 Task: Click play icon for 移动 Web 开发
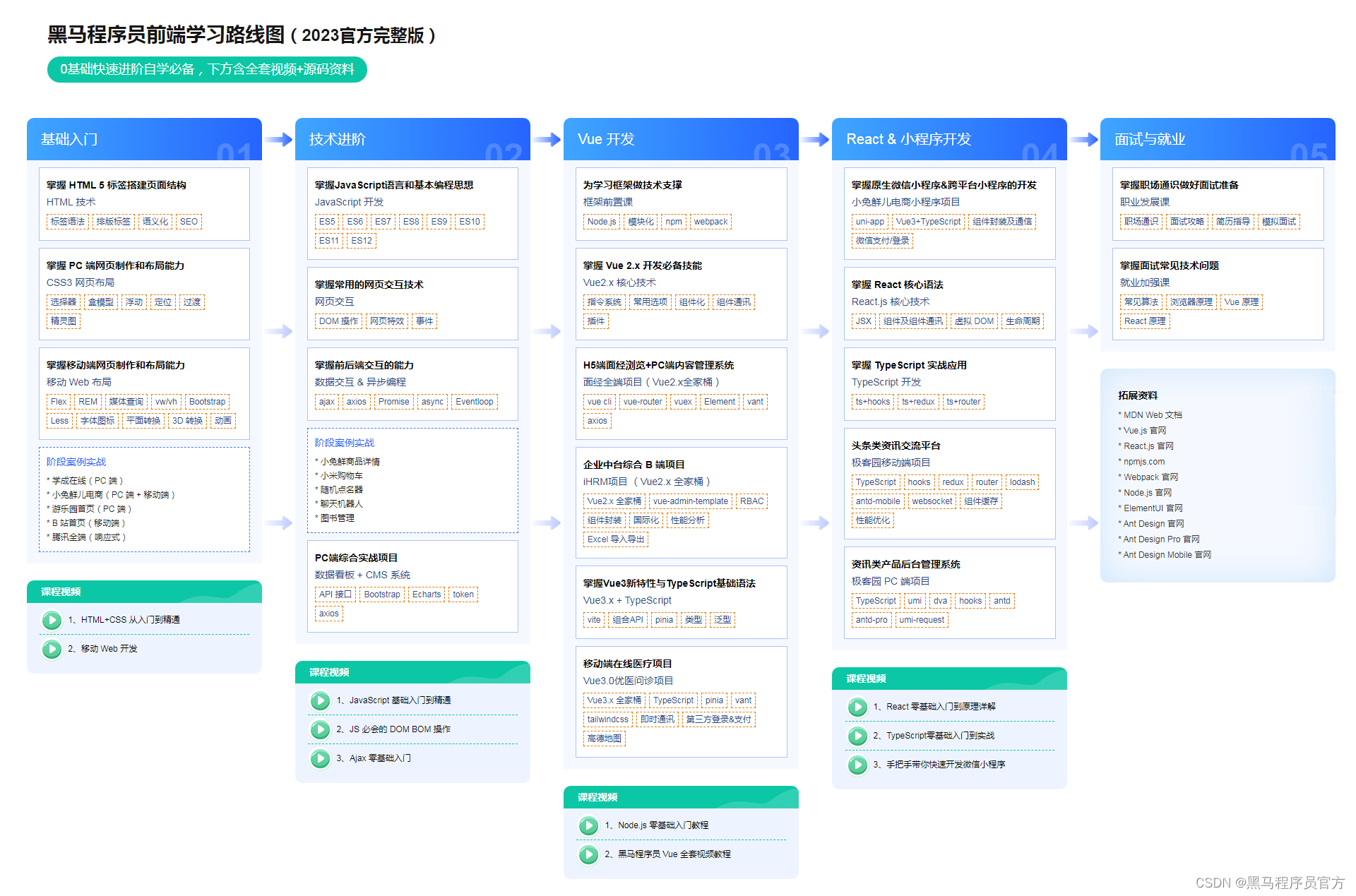coord(52,649)
